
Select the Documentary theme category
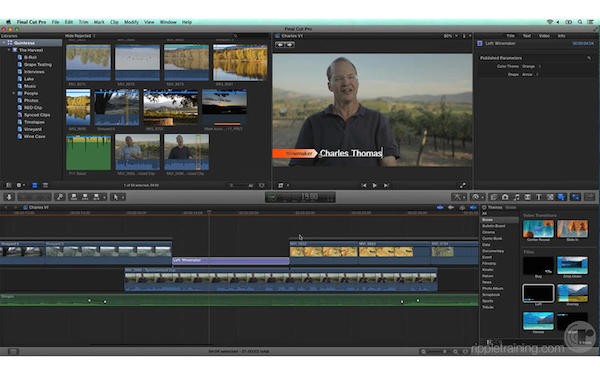493,251
